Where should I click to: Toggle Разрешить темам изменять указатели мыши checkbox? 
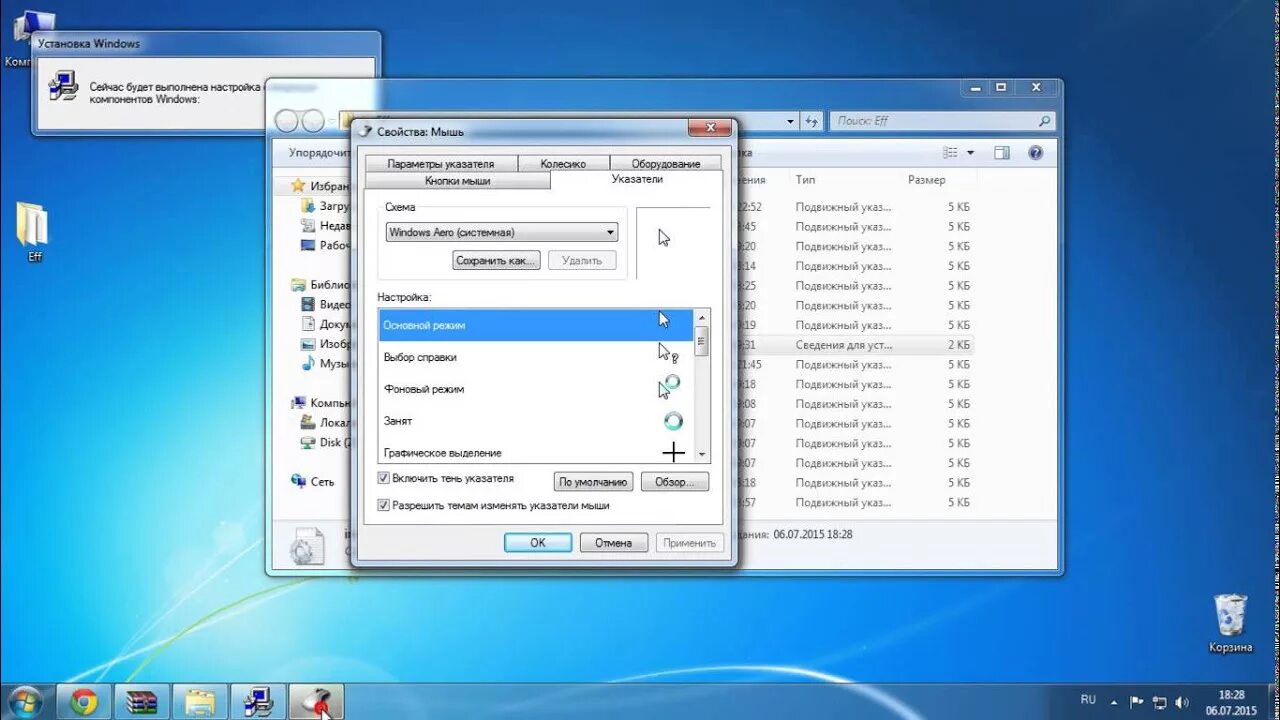pos(384,506)
